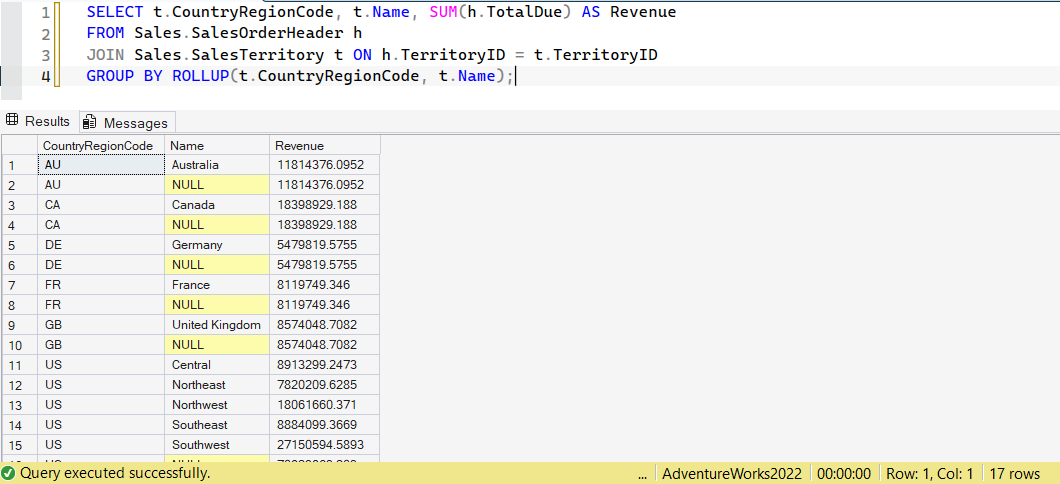Open the Messages tab
The image size is (1060, 484).
pyautogui.click(x=128, y=122)
